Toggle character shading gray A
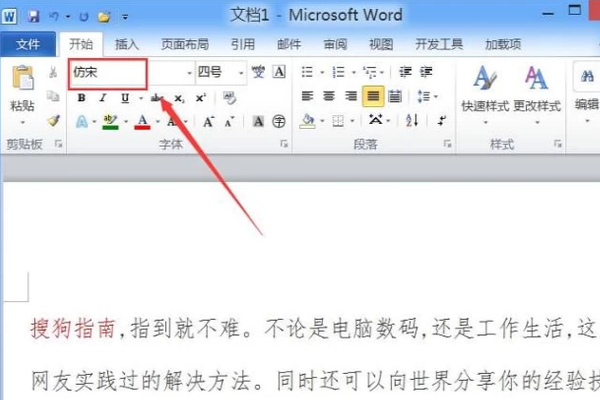This screenshot has width=600, height=400. click(x=258, y=121)
